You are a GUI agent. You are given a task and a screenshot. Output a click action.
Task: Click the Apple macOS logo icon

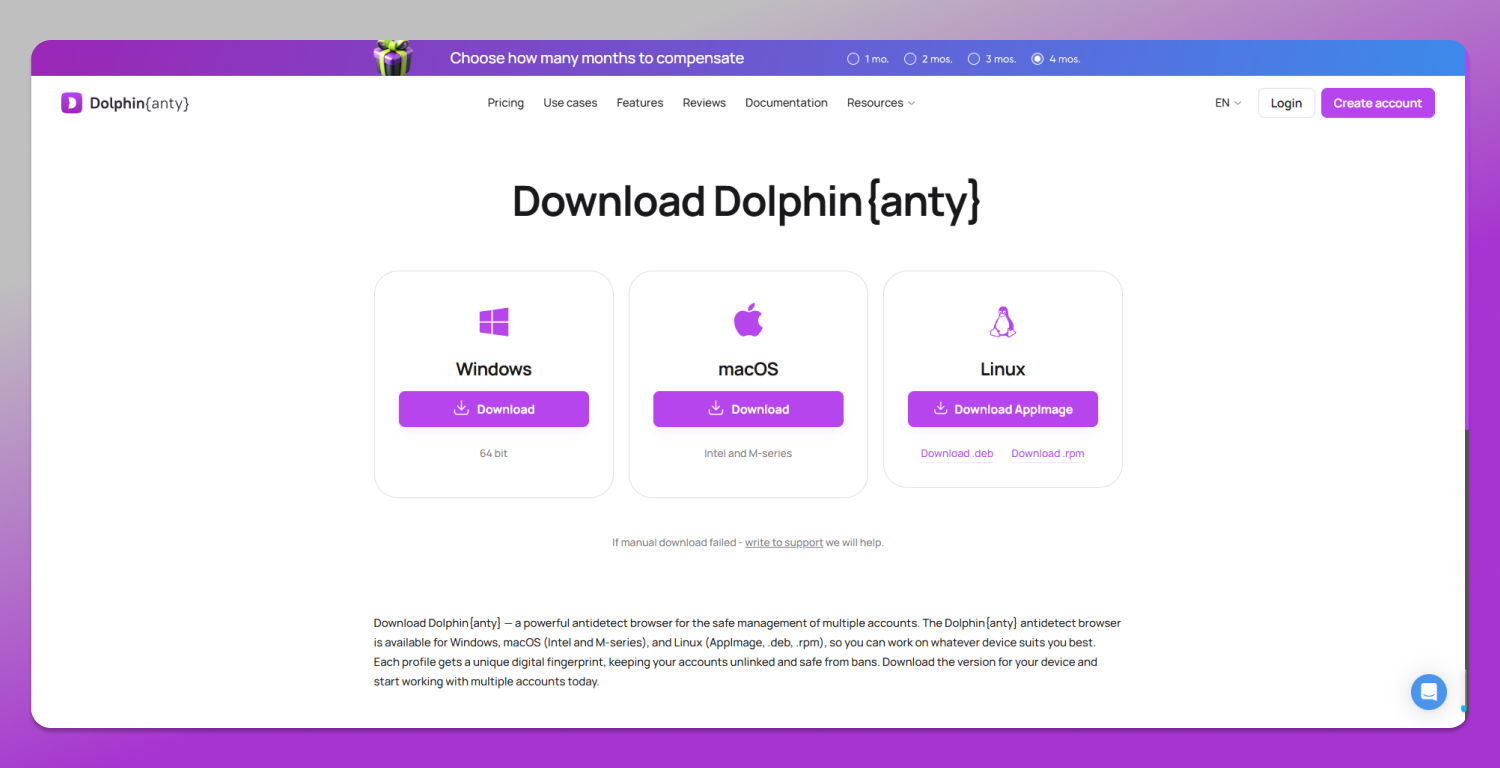[748, 321]
